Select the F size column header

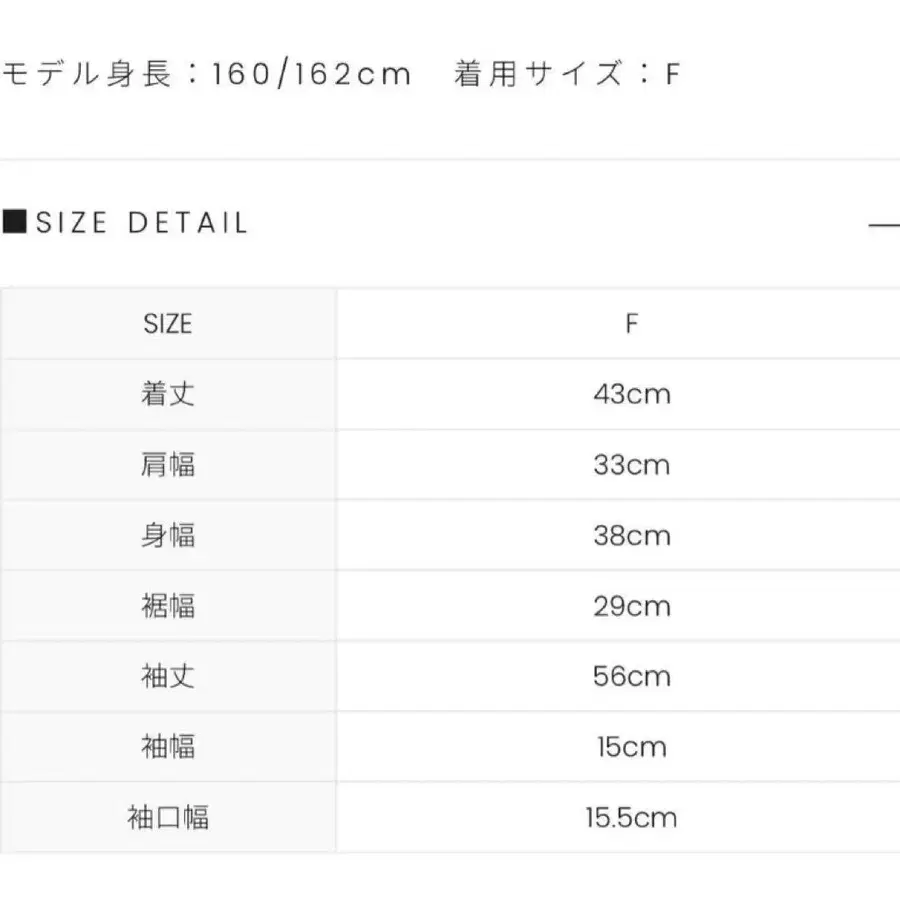point(631,324)
